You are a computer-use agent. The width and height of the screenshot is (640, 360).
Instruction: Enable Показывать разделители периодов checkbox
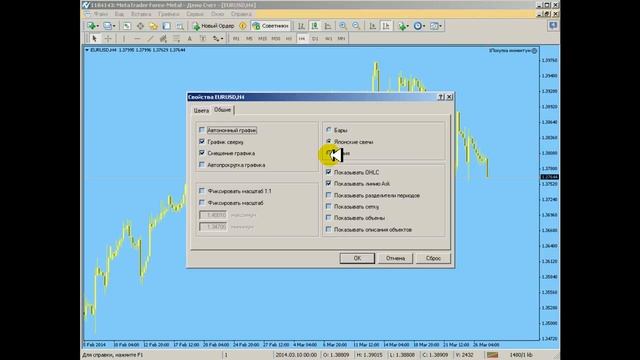(x=329, y=195)
